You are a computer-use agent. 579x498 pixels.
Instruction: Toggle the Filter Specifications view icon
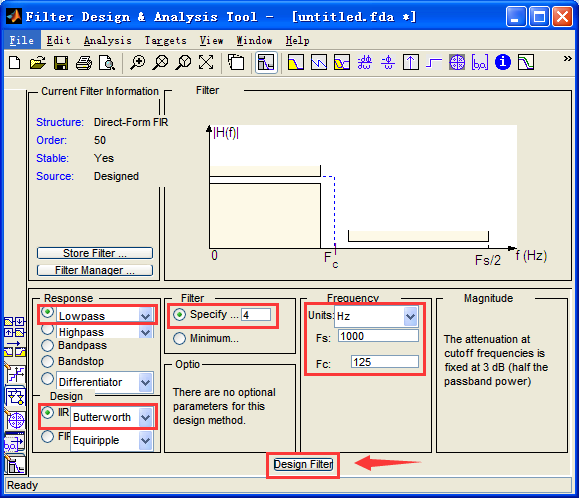coord(266,62)
